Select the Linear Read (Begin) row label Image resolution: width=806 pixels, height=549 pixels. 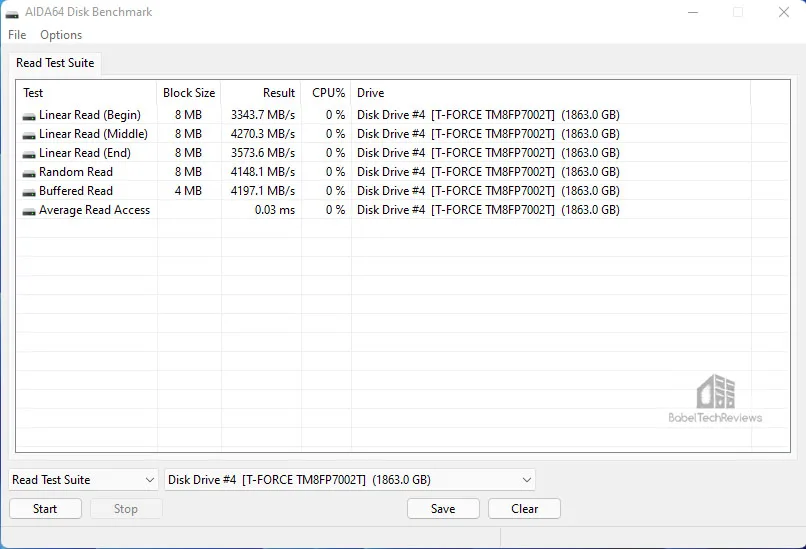coord(90,115)
